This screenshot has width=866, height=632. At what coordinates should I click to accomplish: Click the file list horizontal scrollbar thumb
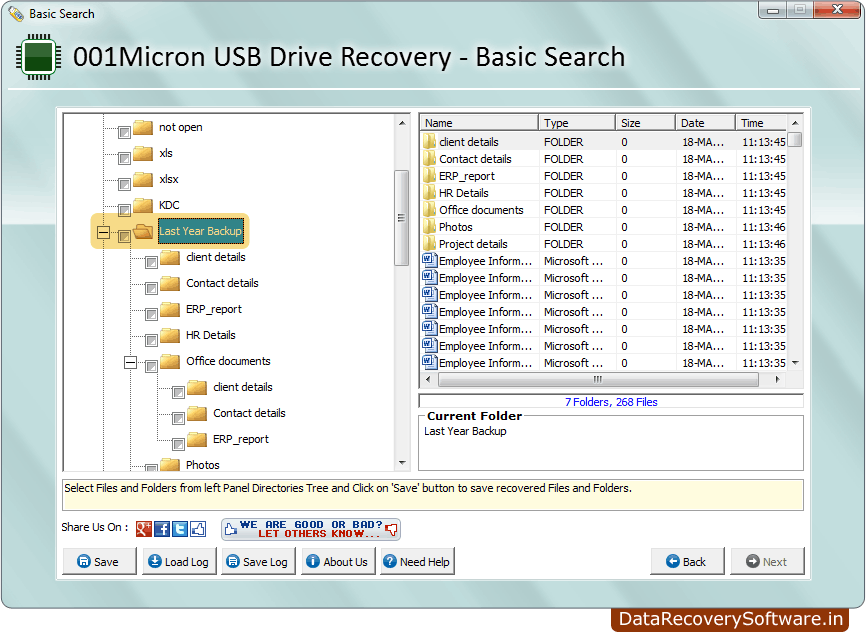tap(598, 380)
